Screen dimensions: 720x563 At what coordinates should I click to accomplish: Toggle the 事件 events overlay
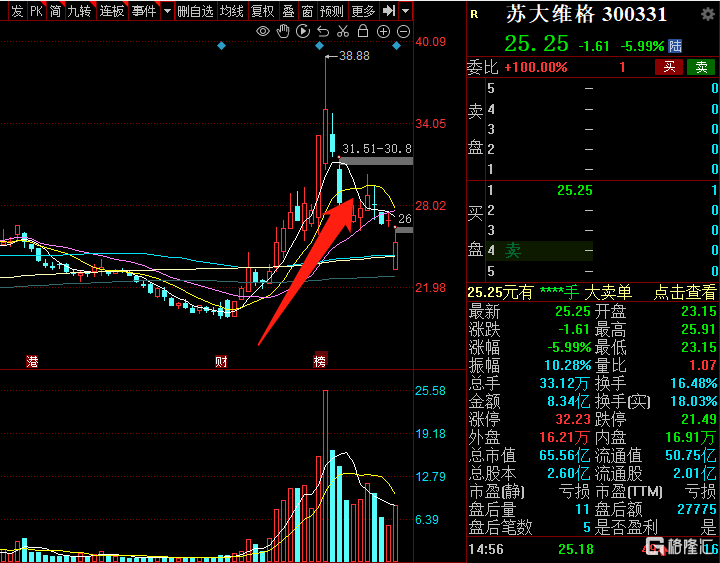[x=144, y=11]
